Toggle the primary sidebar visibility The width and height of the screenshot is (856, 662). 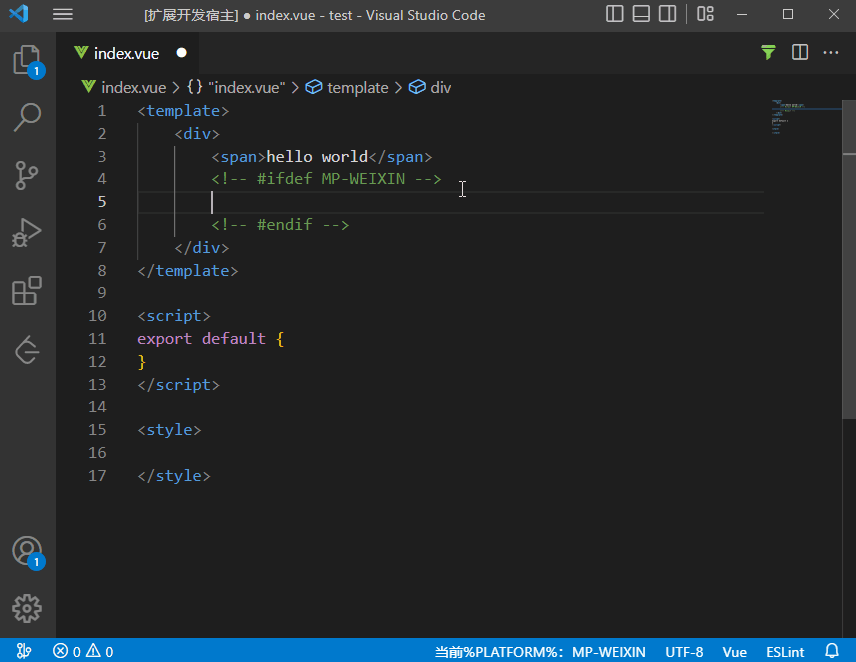coord(613,15)
